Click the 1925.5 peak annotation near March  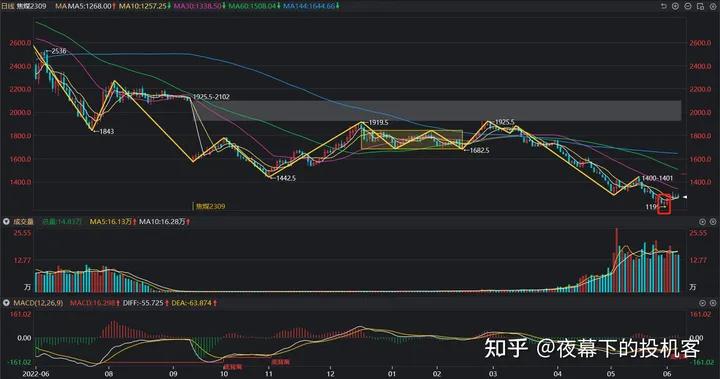[x=505, y=122]
